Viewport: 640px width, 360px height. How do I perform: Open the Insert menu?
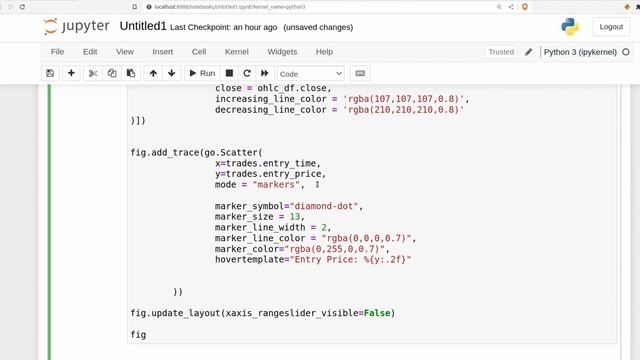click(x=162, y=52)
